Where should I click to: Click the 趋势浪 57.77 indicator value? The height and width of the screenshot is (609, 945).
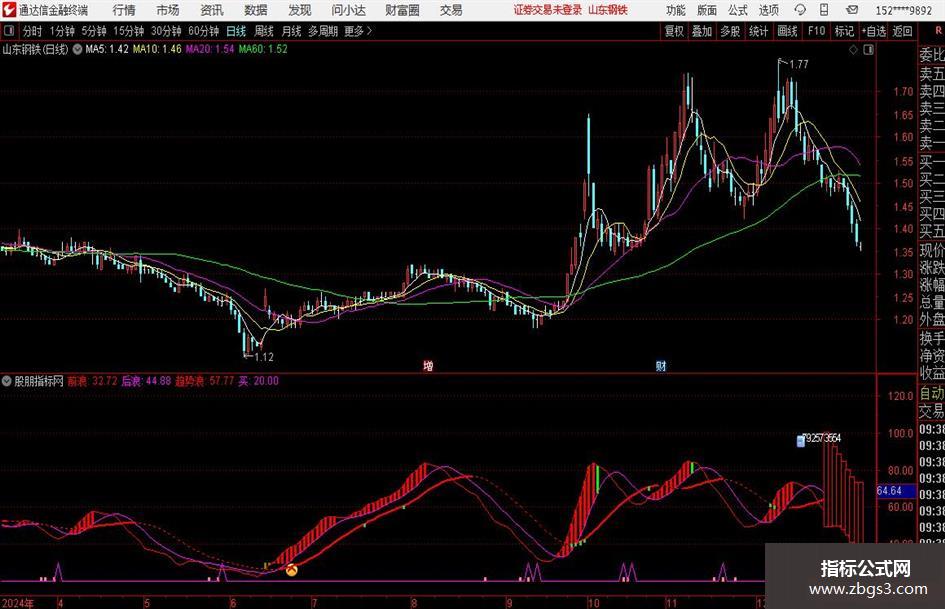[x=204, y=381]
